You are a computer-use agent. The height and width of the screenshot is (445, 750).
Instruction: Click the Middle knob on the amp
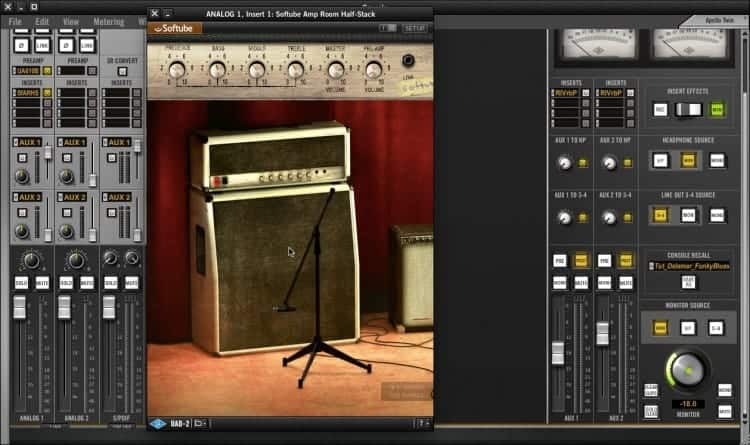coord(256,70)
